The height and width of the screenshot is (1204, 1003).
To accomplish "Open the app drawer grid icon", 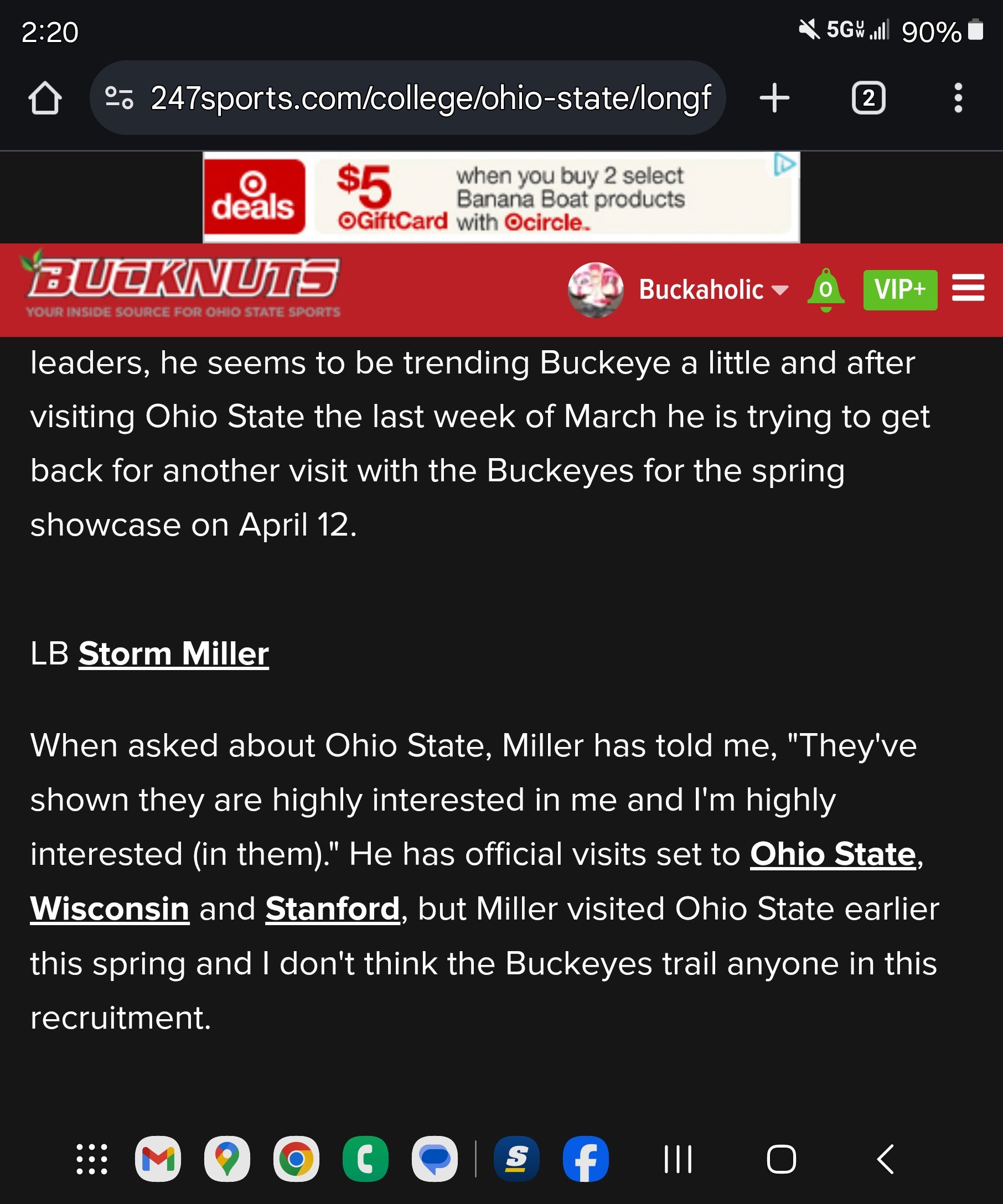I will (x=92, y=1159).
